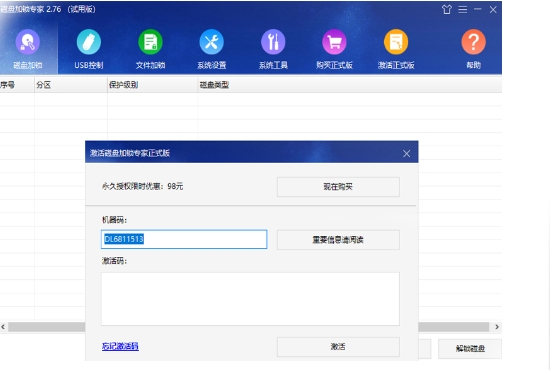Click the 现在购买 buy now button
Viewport: 550px width, 370px height.
(x=338, y=187)
